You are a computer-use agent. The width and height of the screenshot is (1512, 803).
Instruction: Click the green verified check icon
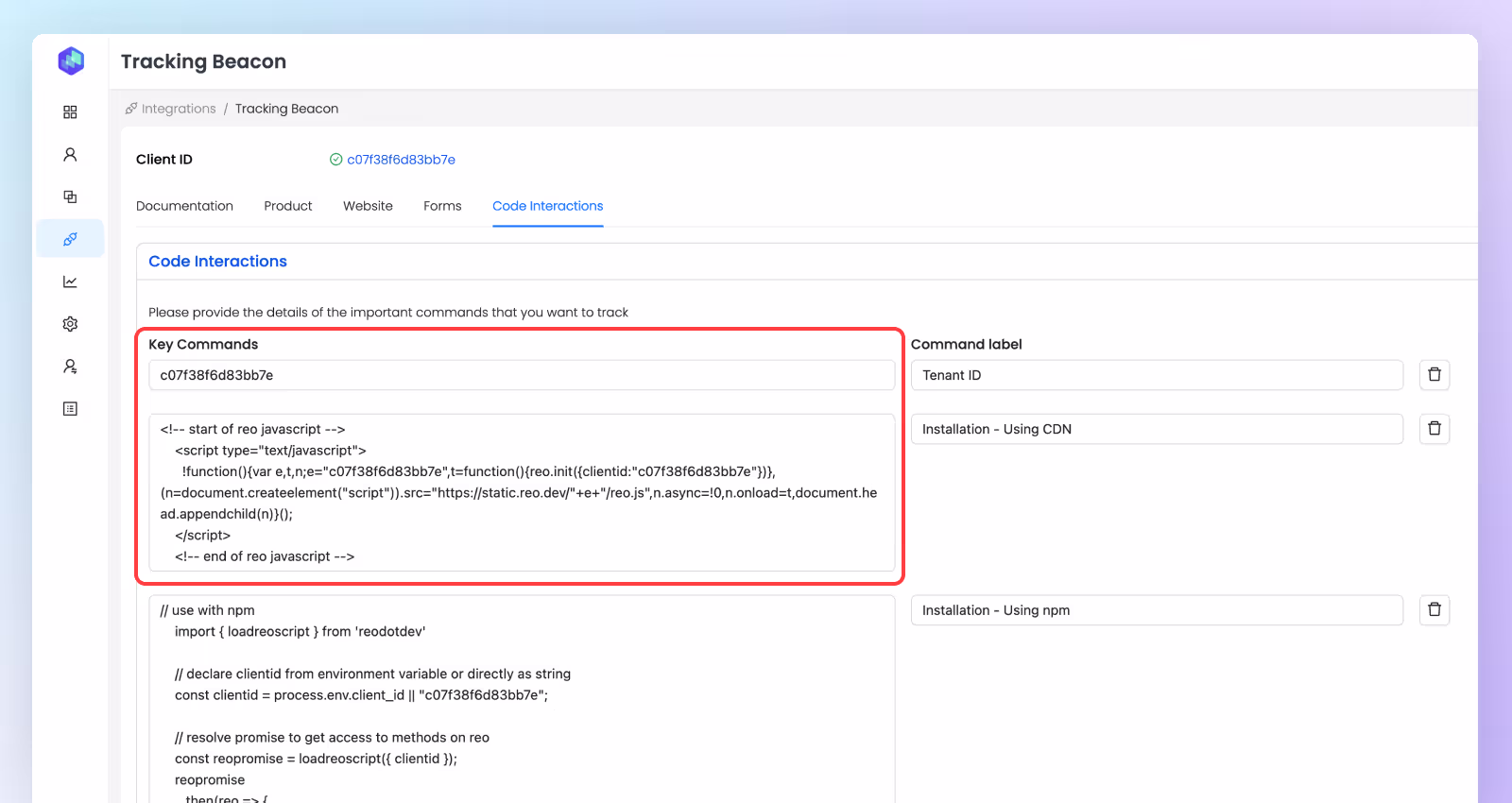[335, 160]
